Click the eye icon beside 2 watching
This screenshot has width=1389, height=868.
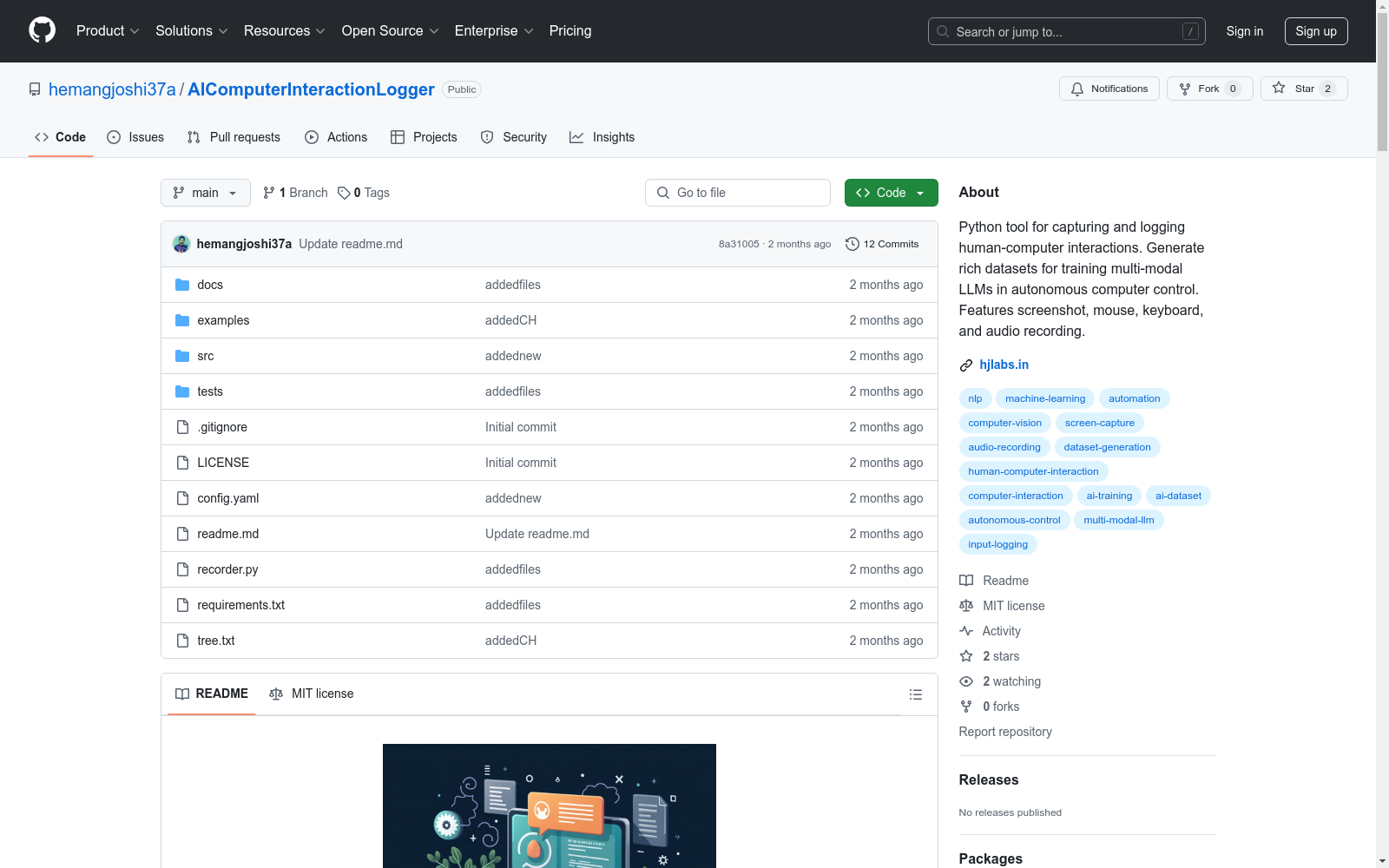coord(966,681)
